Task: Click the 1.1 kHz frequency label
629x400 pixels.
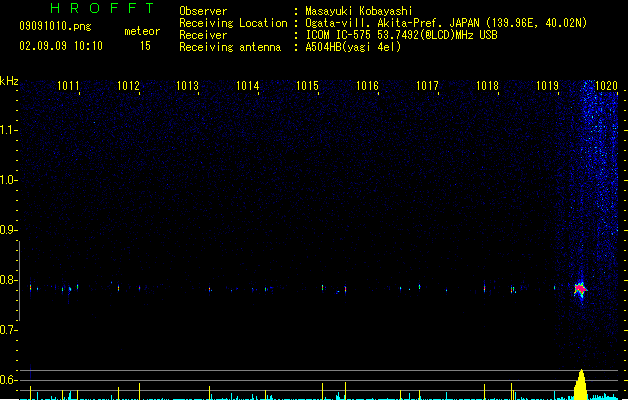Action: click(x=8, y=130)
